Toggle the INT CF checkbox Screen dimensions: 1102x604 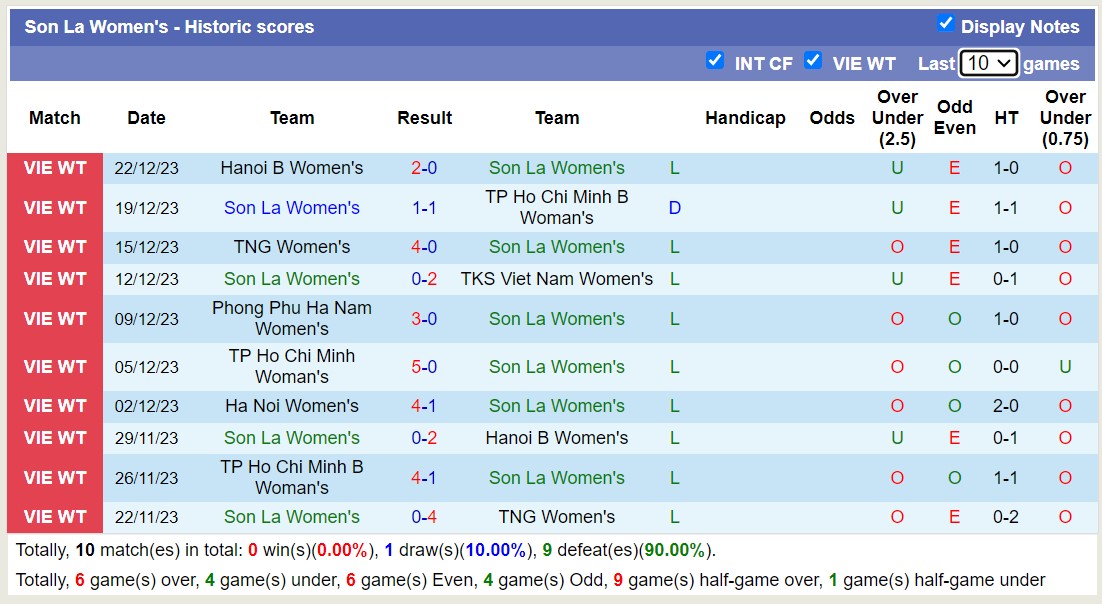tap(715, 61)
